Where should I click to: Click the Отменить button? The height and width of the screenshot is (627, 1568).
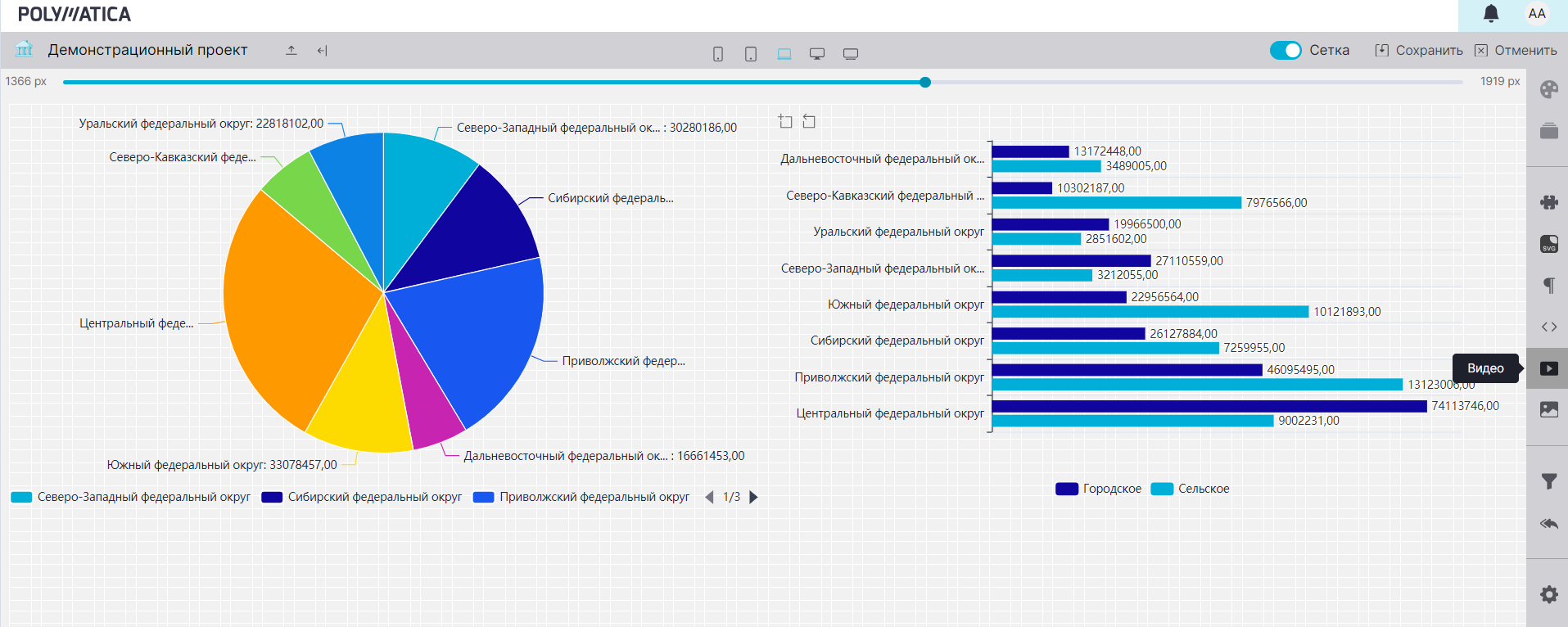pos(1516,50)
